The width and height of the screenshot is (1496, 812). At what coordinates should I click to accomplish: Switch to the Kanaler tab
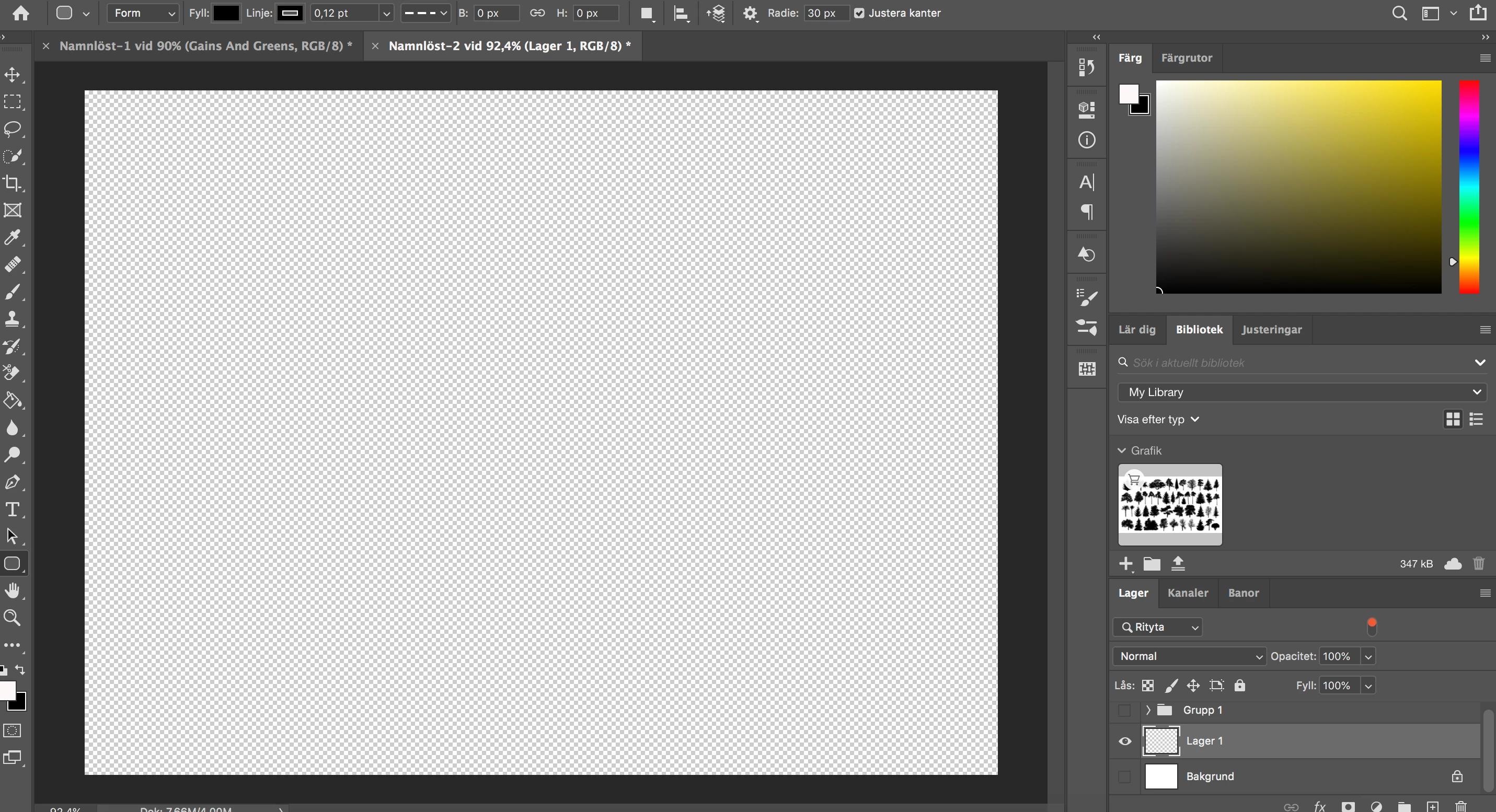click(1188, 593)
